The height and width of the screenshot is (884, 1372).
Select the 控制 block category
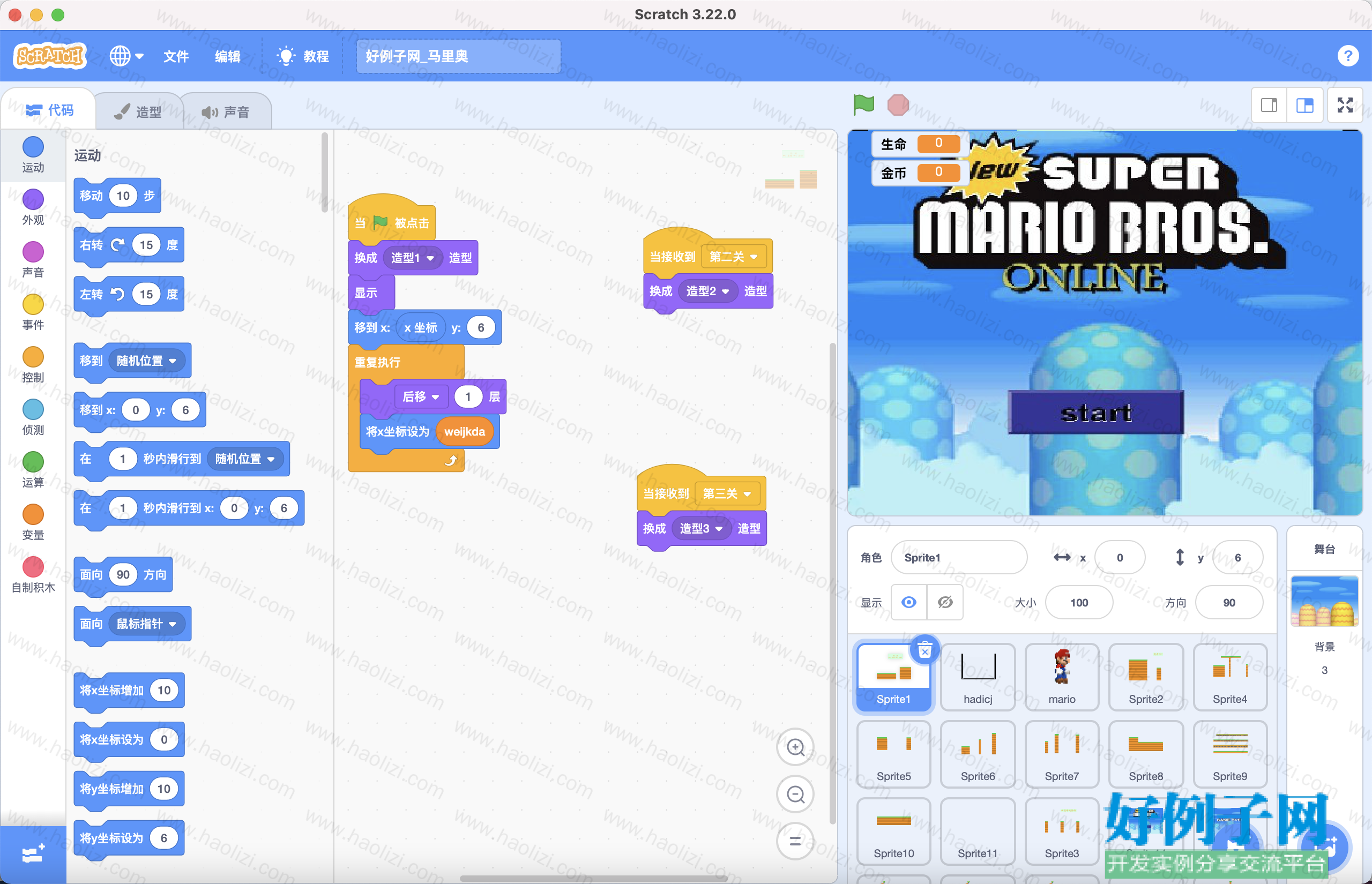[x=33, y=365]
